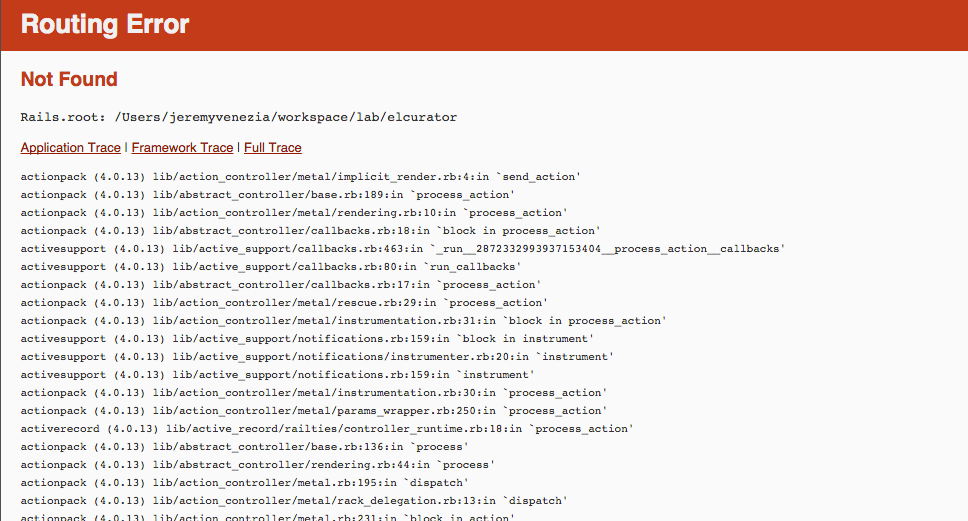The height and width of the screenshot is (521, 968).
Task: Switch to the Full Trace view
Action: coord(272,148)
